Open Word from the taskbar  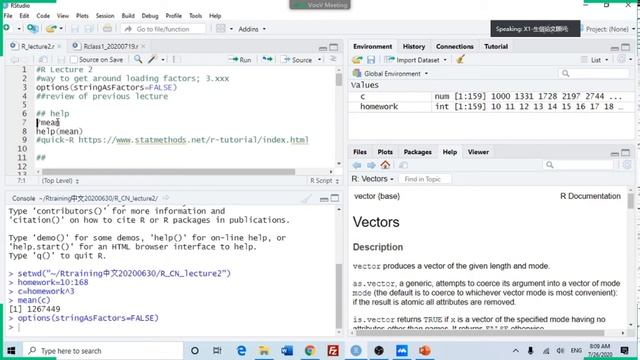(287, 350)
